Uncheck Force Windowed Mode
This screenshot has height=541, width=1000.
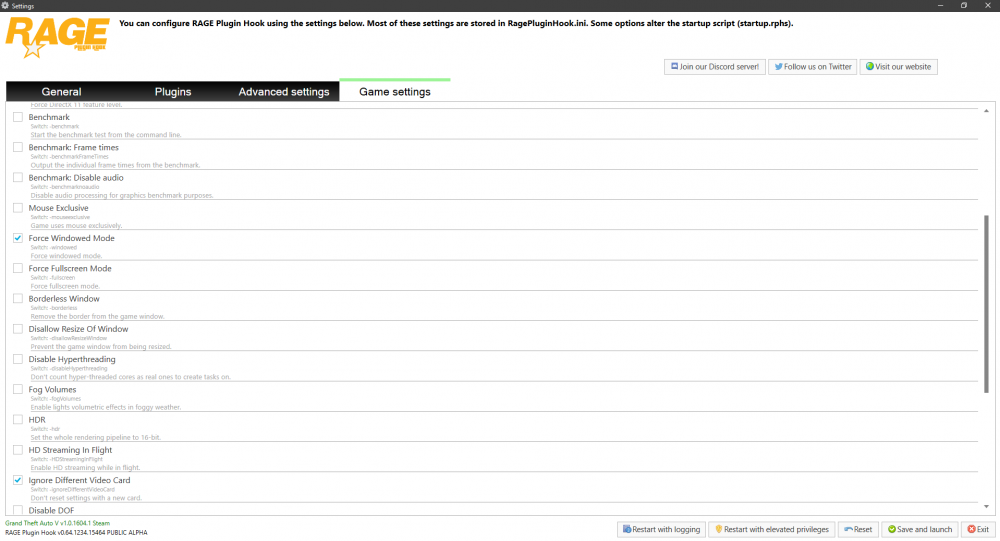pos(18,238)
